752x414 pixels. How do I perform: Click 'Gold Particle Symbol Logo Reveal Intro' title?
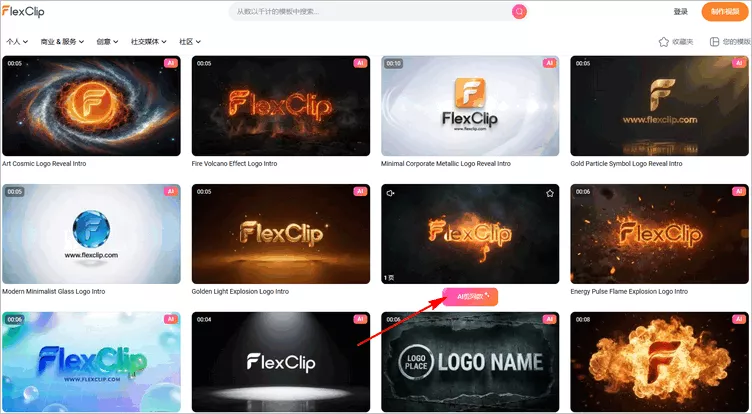click(626, 164)
